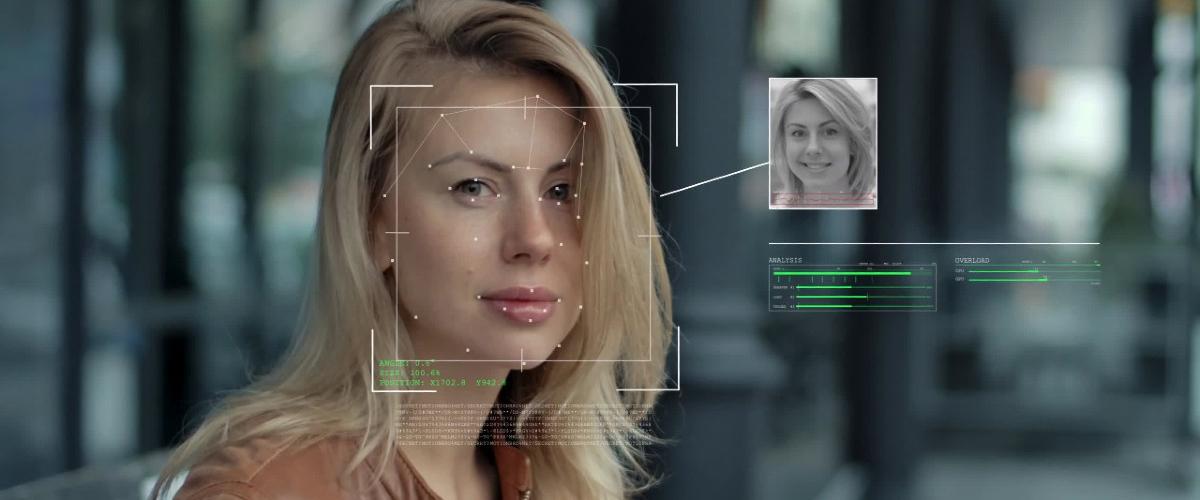This screenshot has height=500, width=1200.
Task: Click the connector line leading to the thumbnail
Action: (712, 178)
